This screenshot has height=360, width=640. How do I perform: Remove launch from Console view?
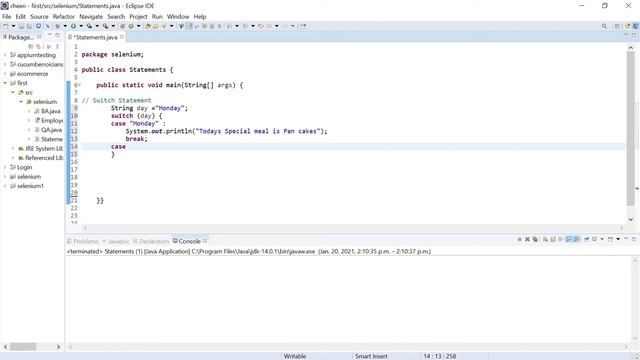527,239
